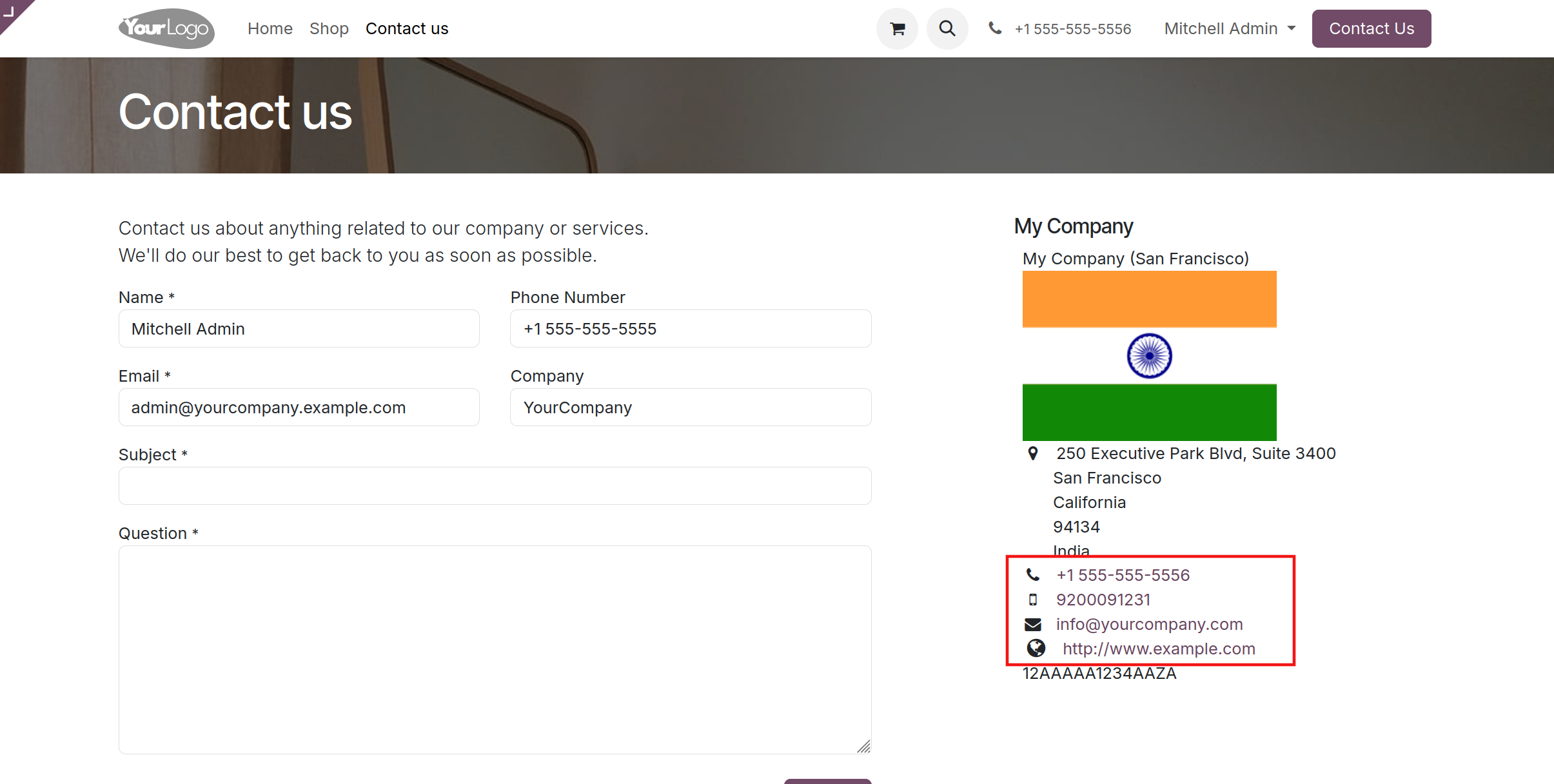
Task: Click the globe icon beside website link
Action: [1036, 648]
